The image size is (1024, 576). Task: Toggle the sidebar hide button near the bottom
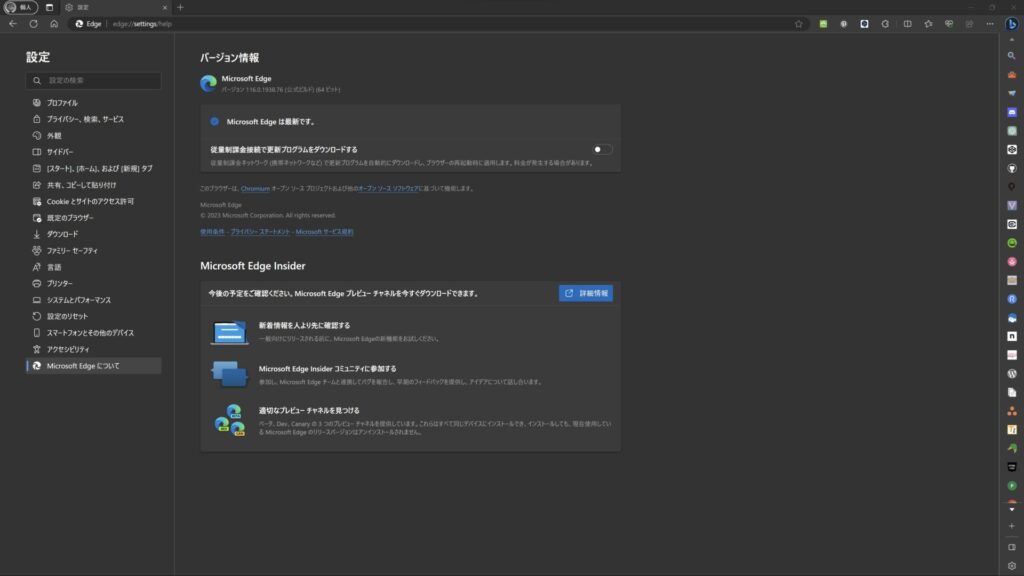(x=1012, y=547)
